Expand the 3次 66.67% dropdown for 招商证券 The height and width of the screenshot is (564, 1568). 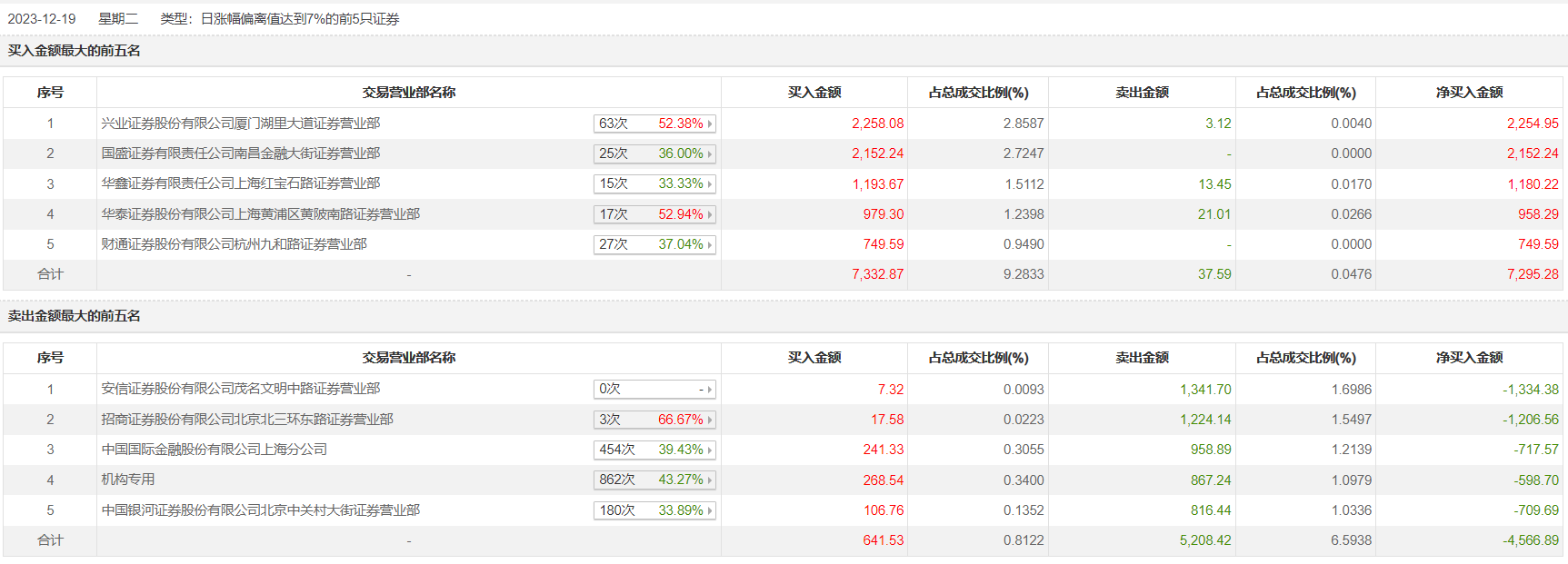[654, 420]
